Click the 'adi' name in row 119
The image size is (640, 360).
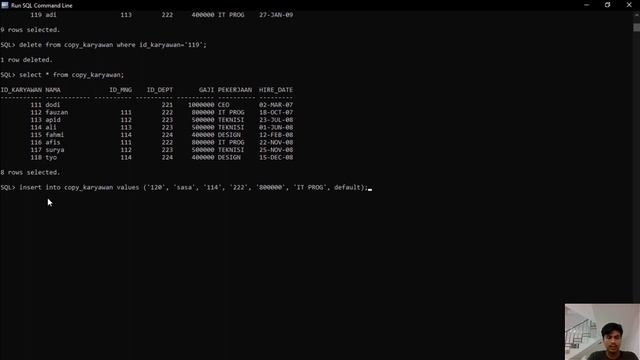coord(51,15)
